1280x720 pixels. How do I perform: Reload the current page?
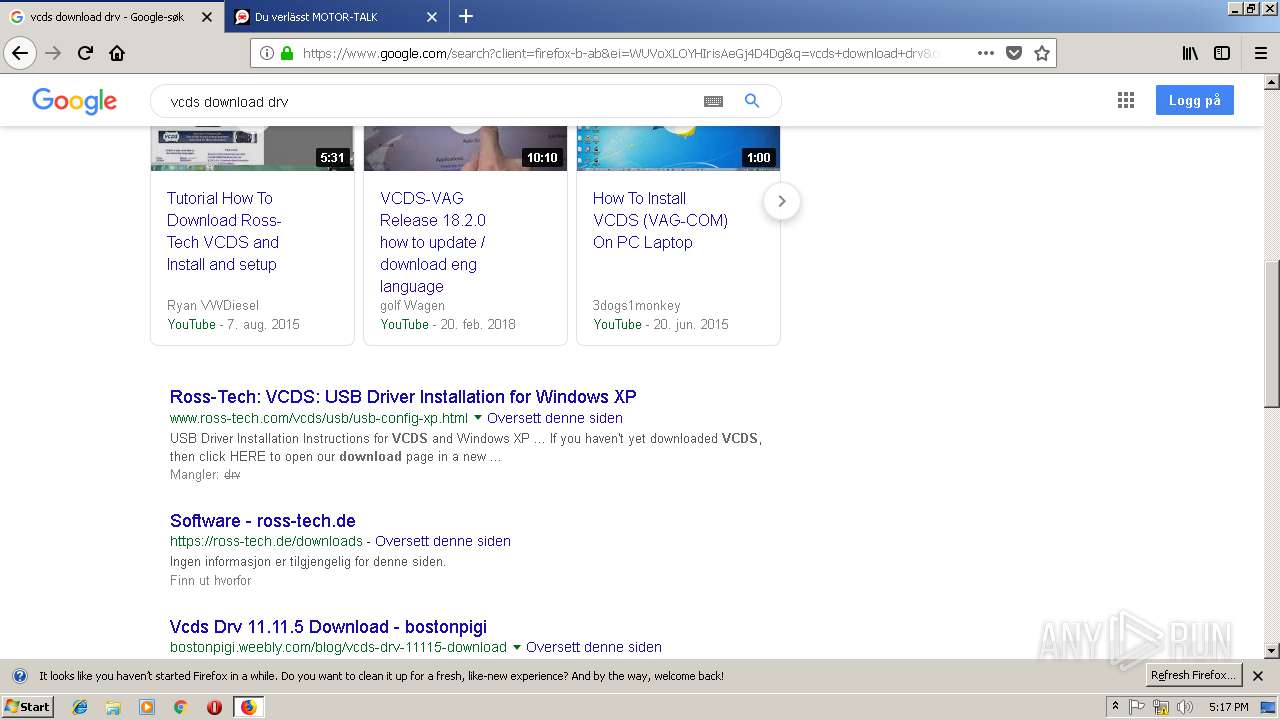point(85,53)
